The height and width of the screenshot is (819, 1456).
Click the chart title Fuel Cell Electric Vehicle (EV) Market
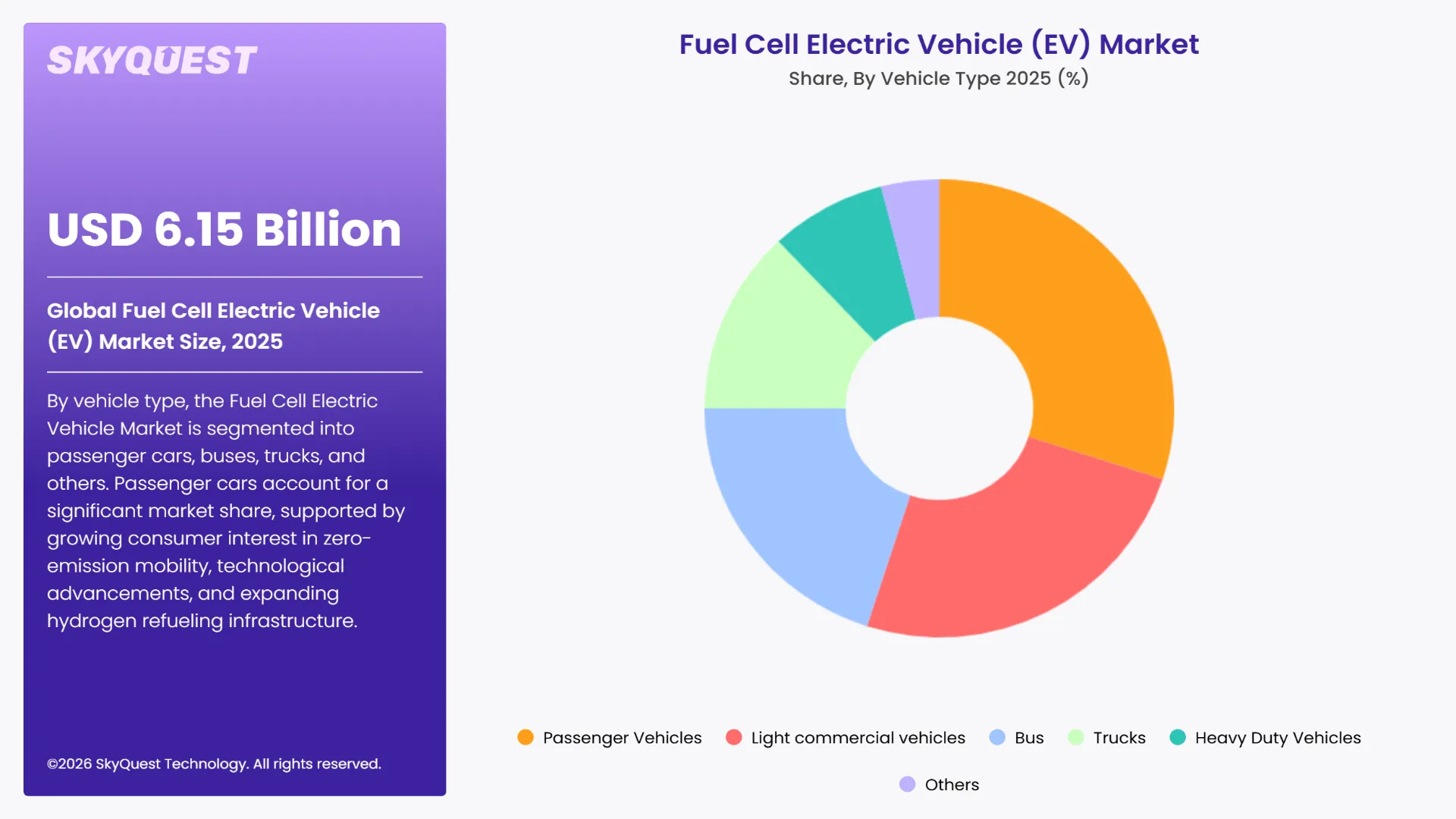point(939,44)
